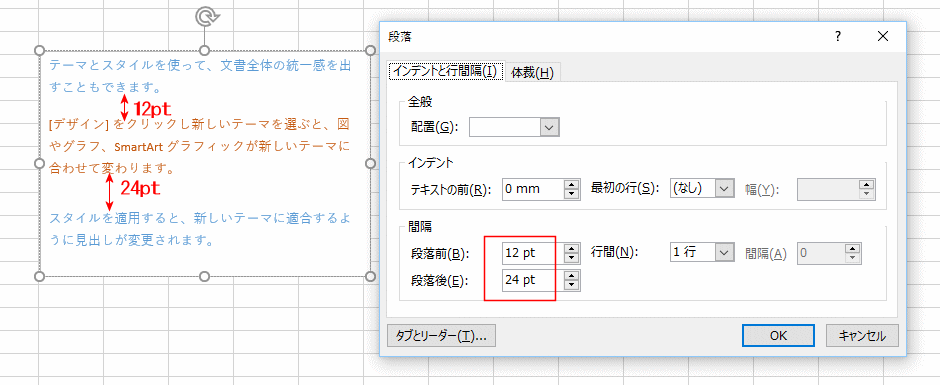
Task: Click the OK button
Action: click(778, 336)
